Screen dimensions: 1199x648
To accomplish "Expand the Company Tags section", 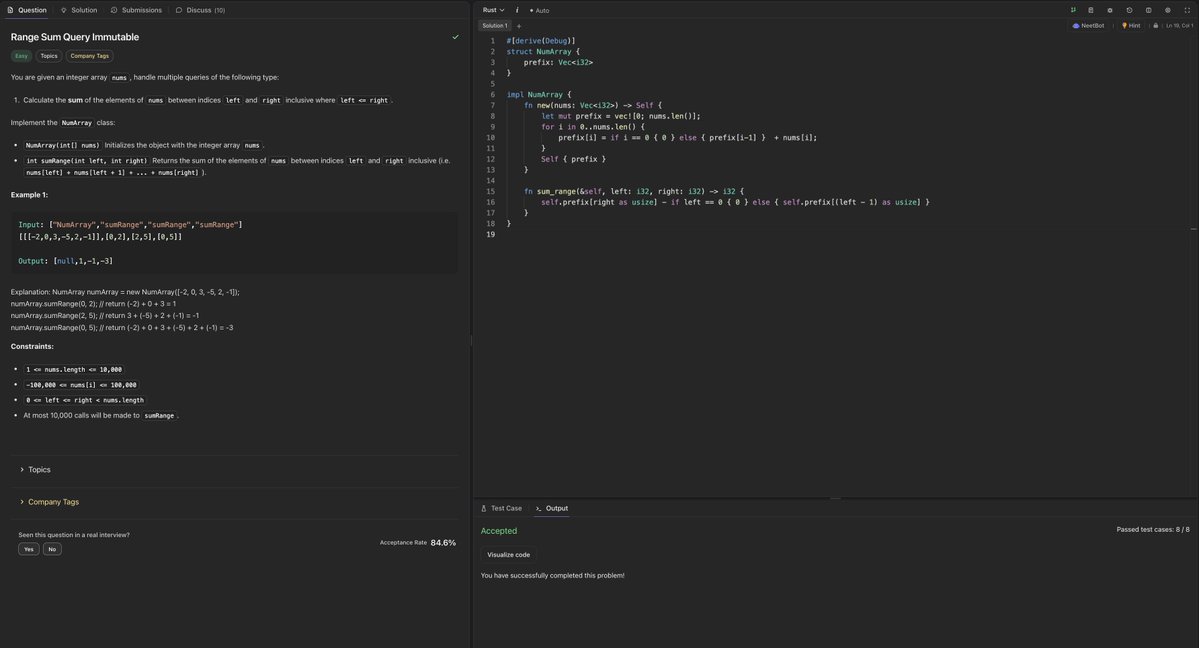I will [x=49, y=502].
